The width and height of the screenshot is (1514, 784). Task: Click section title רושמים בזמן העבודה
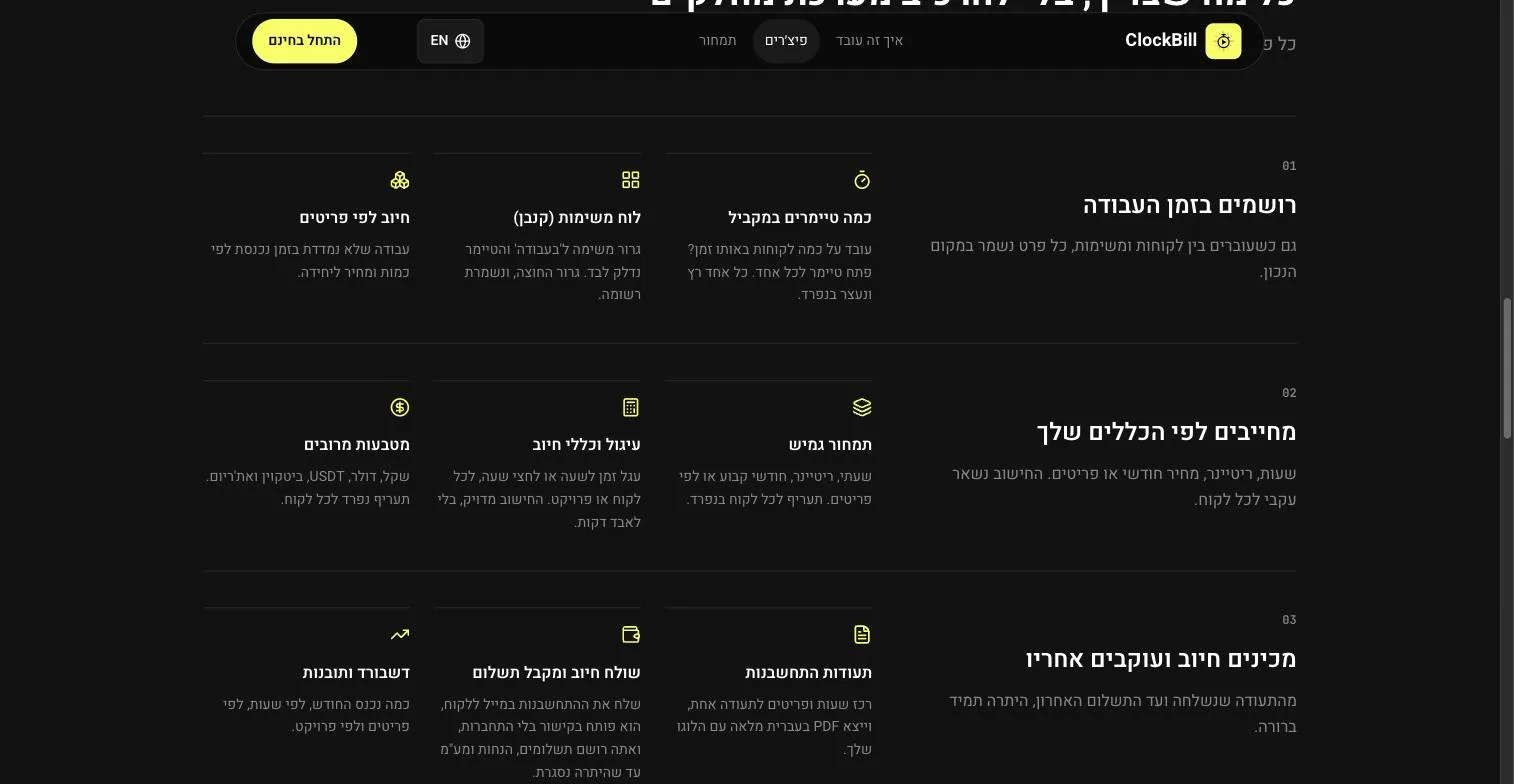pos(1190,205)
